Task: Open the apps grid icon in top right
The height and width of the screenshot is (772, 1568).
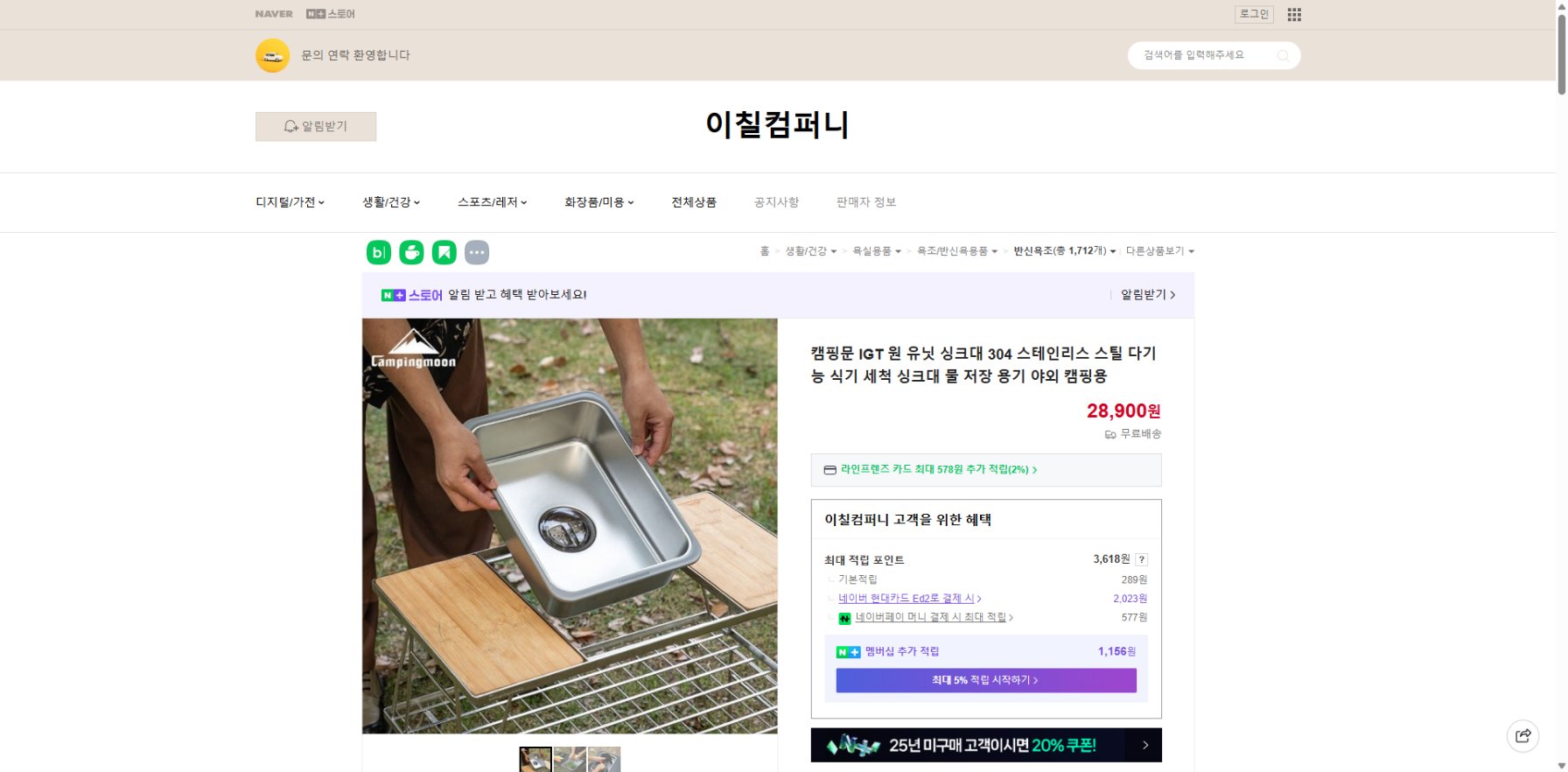Action: (1293, 14)
